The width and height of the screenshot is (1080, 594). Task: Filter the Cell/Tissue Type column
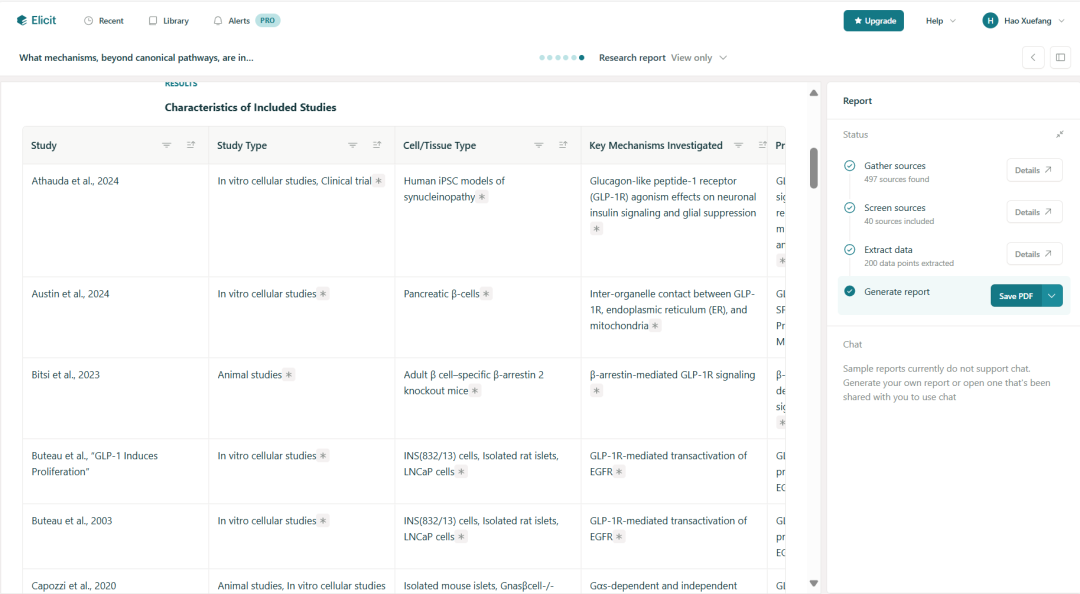539,146
